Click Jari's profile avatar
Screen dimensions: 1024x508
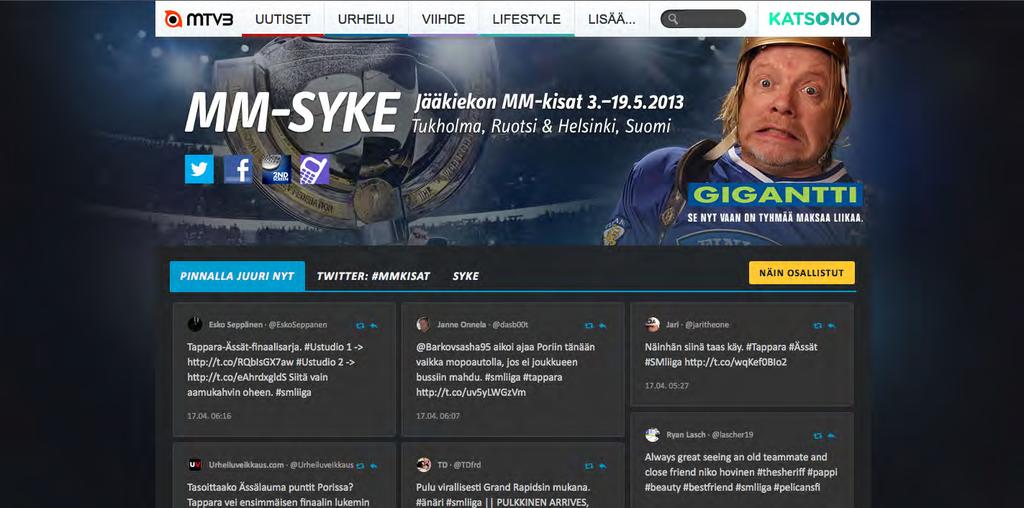point(652,325)
